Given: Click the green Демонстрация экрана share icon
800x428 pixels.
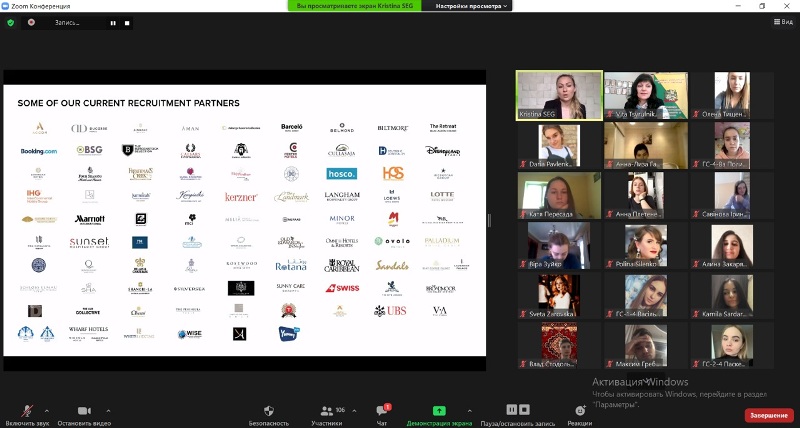Looking at the screenshot, I should 439,411.
